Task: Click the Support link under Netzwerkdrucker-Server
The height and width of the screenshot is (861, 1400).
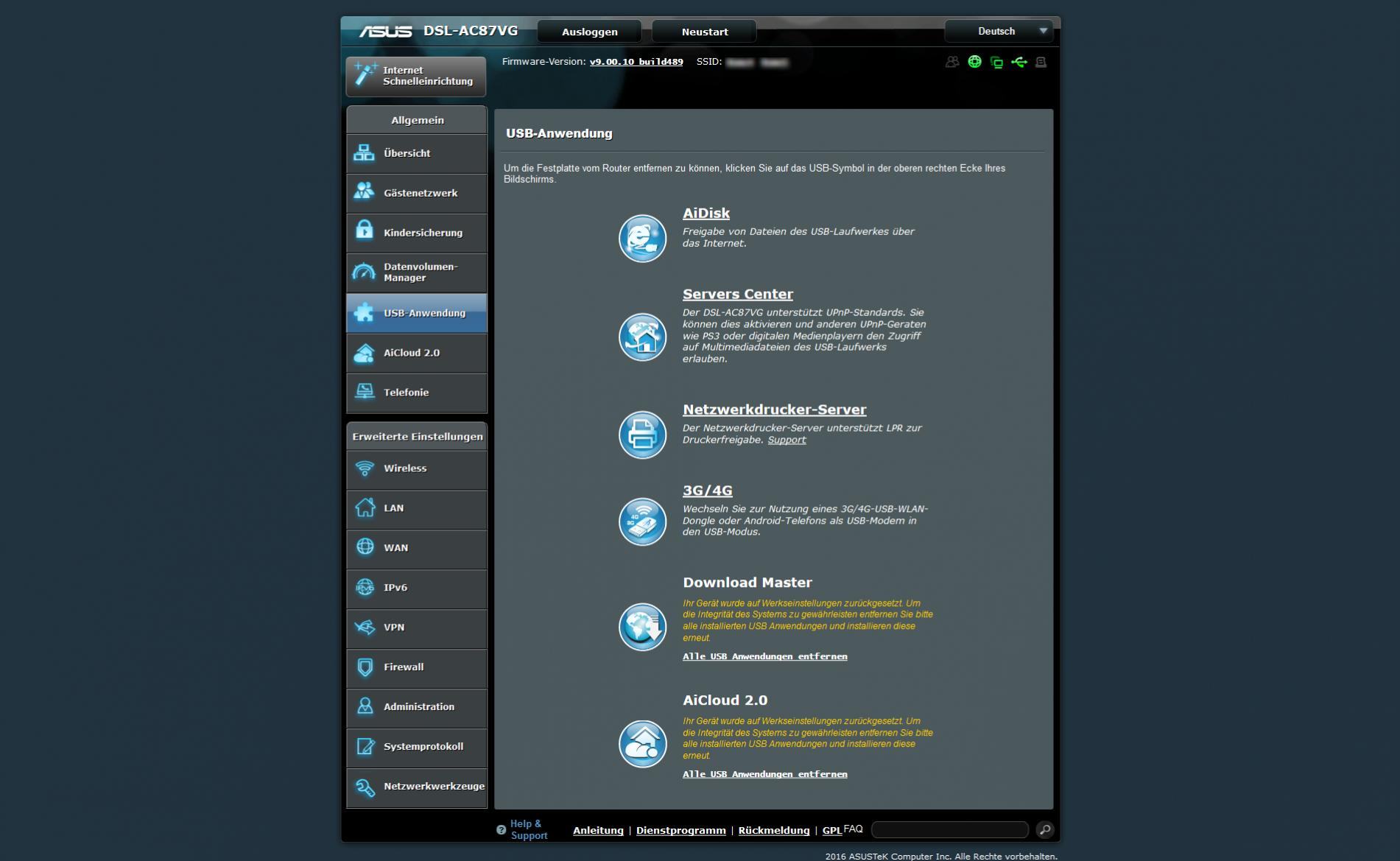Action: pos(787,440)
